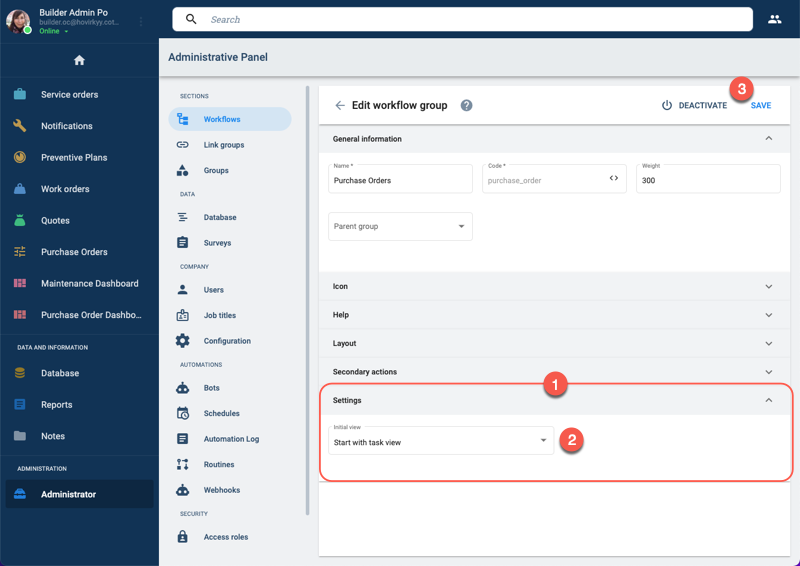Click the Users person icon
Image resolution: width=800 pixels, height=566 pixels.
pyautogui.click(x=183, y=290)
